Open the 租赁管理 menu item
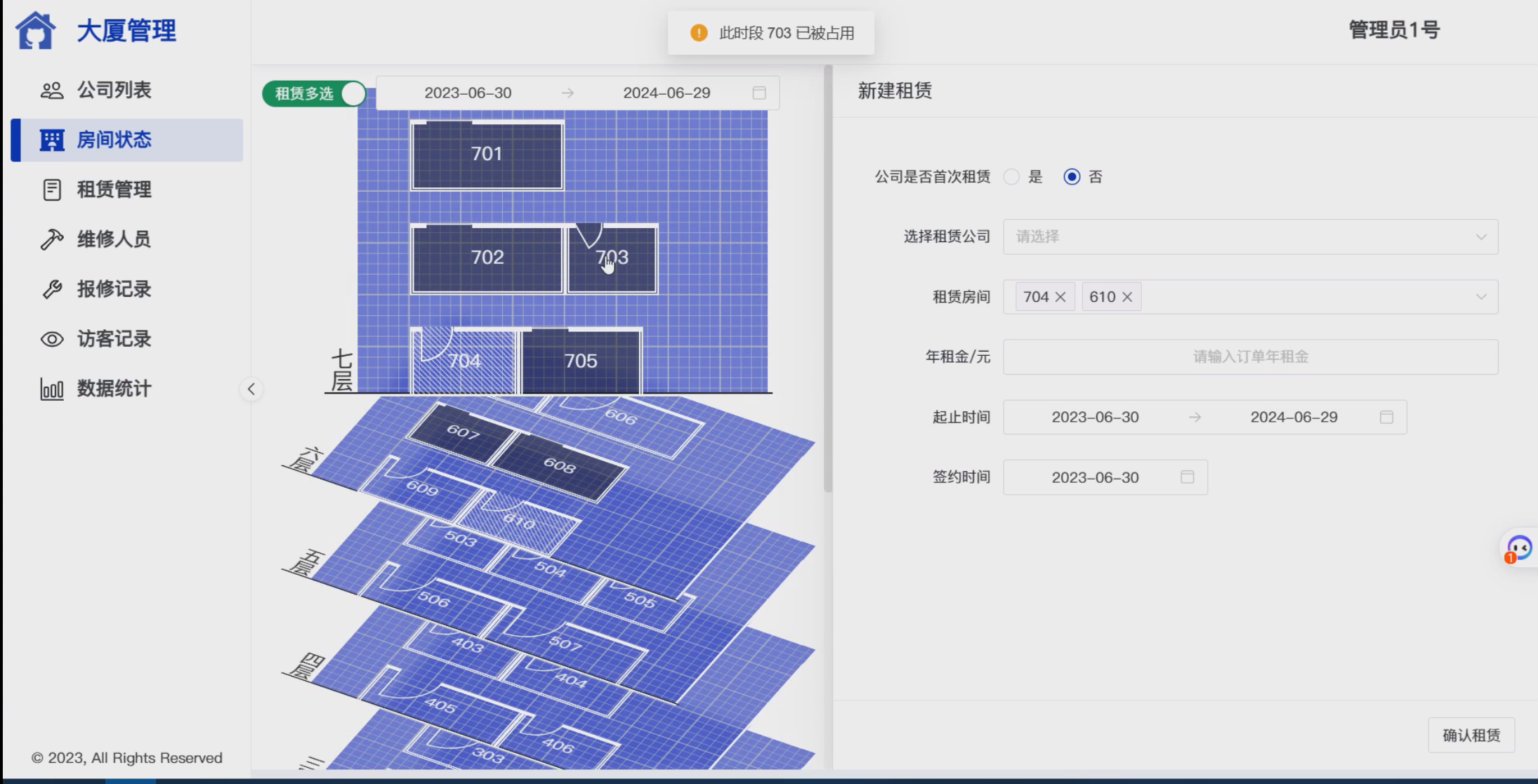Viewport: 1538px width, 784px height. point(114,190)
